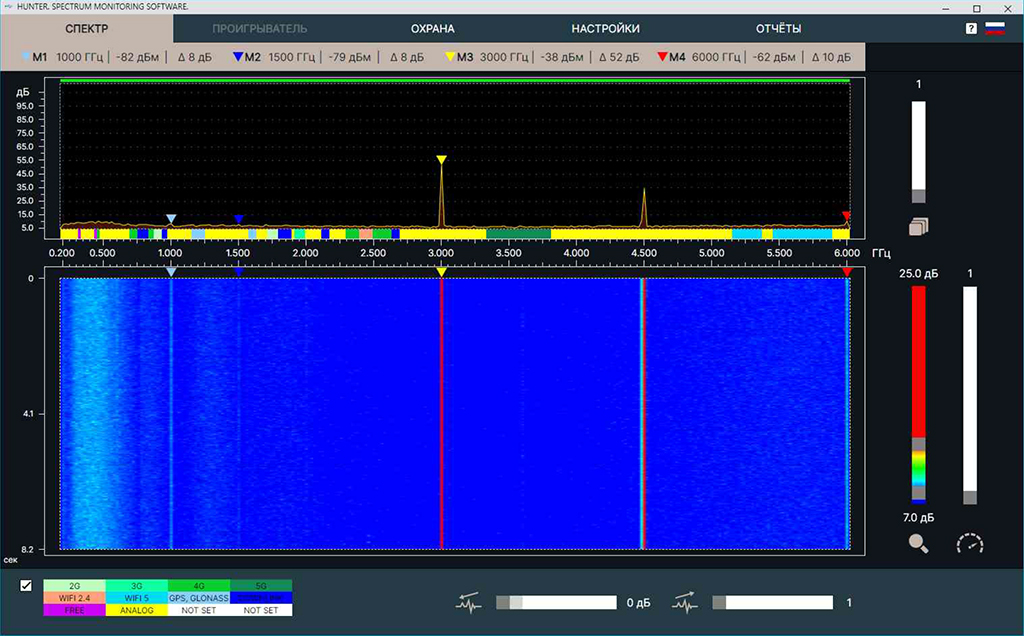Image resolution: width=1024 pixels, height=636 pixels.
Task: Select the WIFI 5 legend swatch
Action: click(136, 598)
